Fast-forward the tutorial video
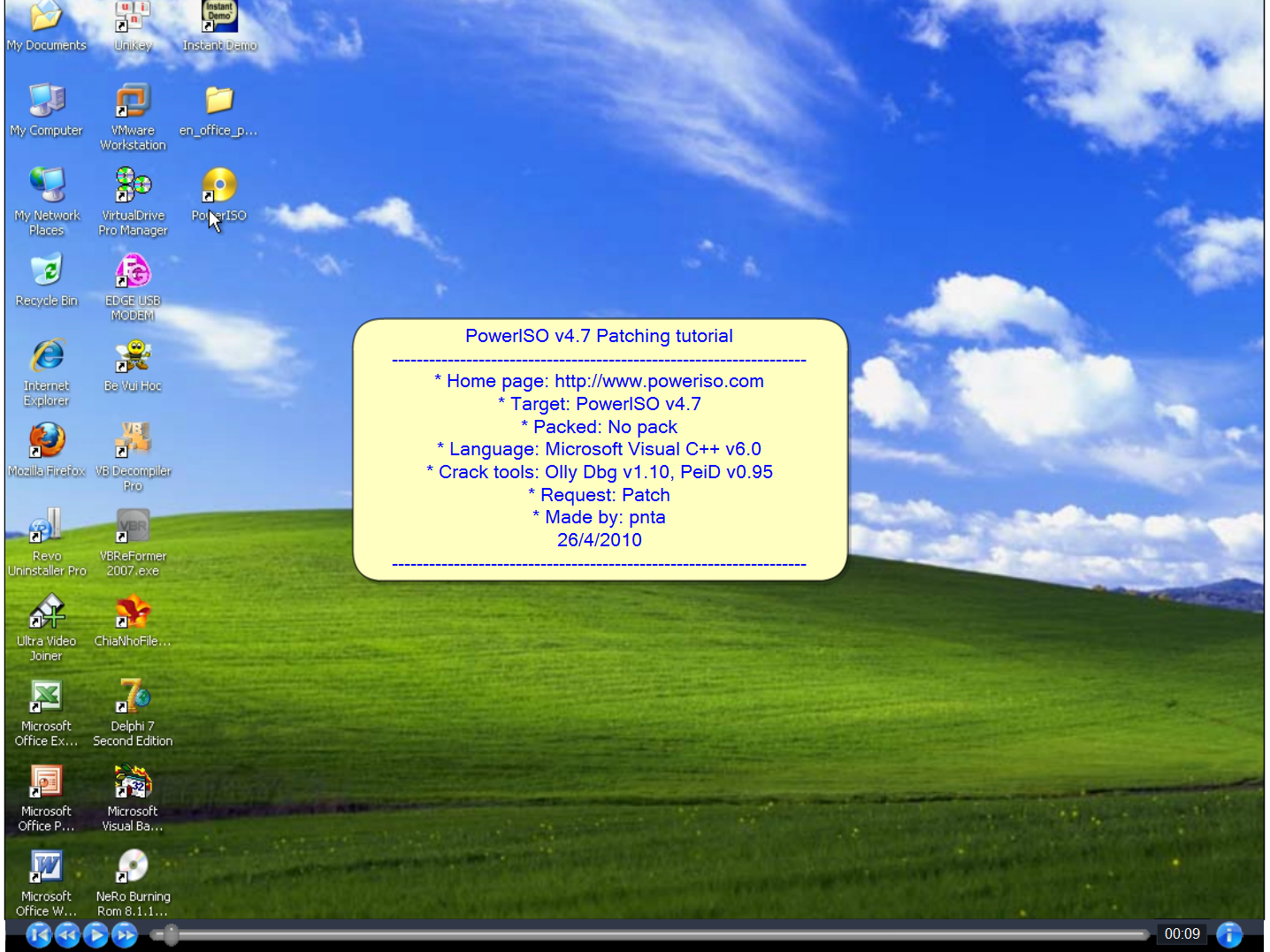The image size is (1270, 952). (125, 934)
